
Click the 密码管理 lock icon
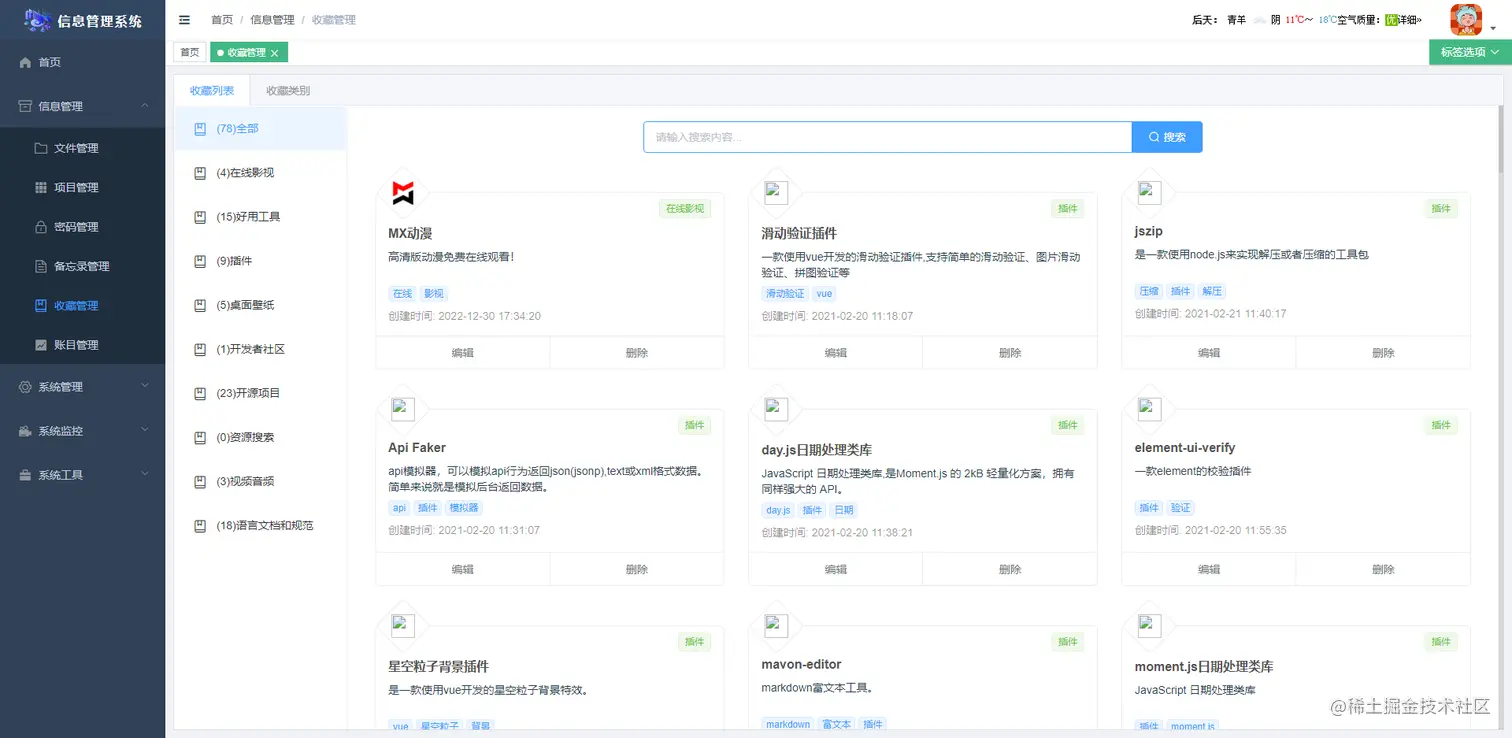41,227
